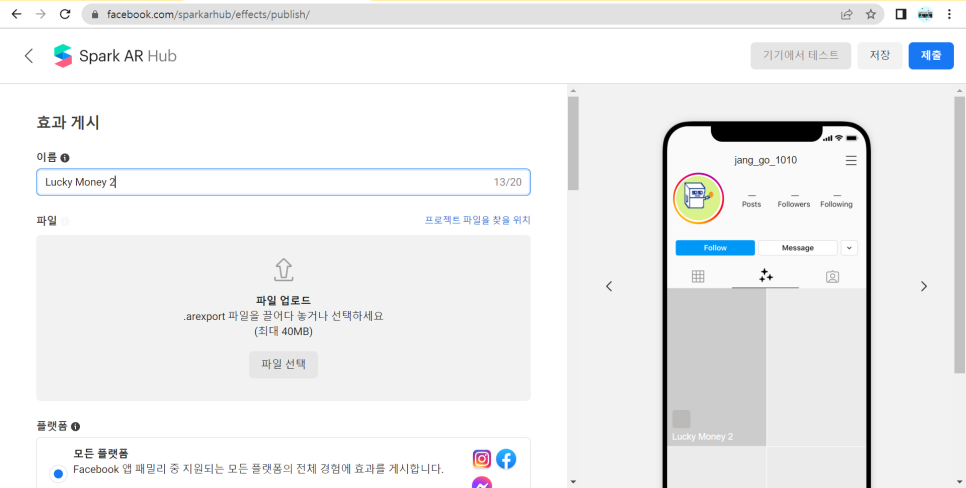The image size is (966, 488).
Task: Open hamburger menu in phone preview
Action: 851,161
